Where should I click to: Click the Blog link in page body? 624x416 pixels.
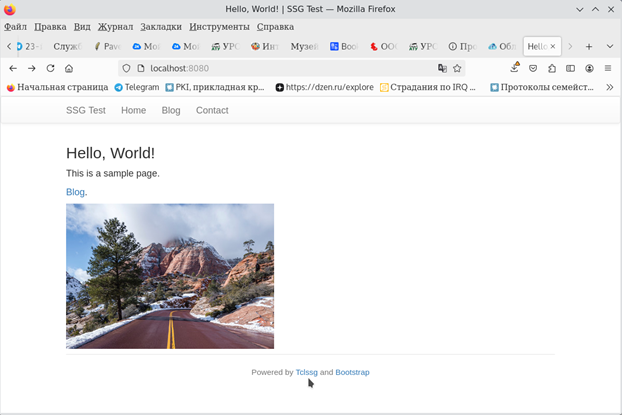75,192
